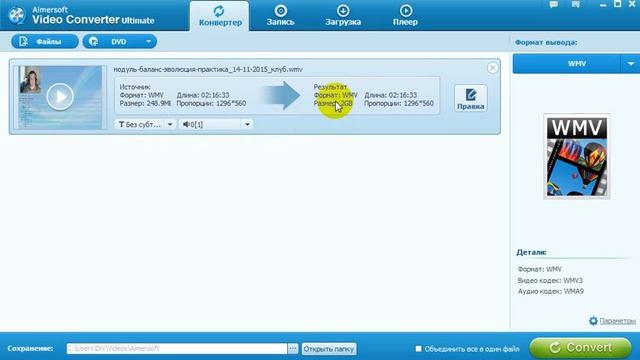Toggle Объединить все в один файл checkbox
The width and height of the screenshot is (640, 360).
[x=418, y=349]
